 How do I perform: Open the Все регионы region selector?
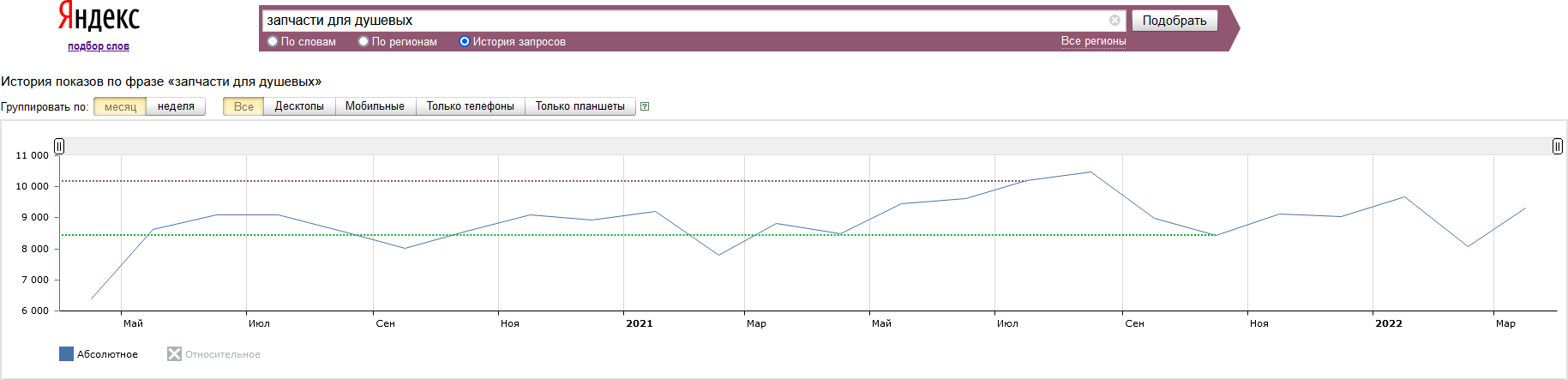click(x=1093, y=41)
